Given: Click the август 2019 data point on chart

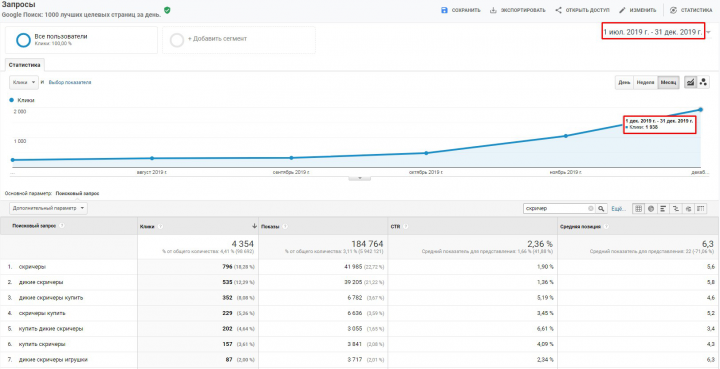Looking at the screenshot, I should [152, 158].
